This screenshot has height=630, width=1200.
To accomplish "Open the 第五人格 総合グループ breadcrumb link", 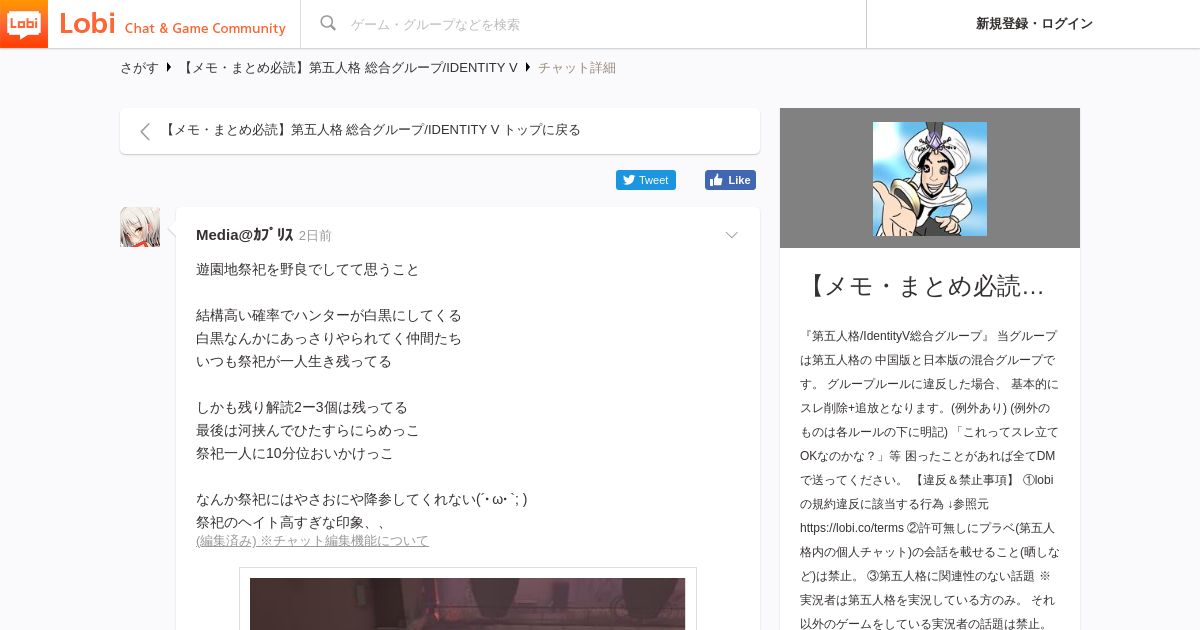I will [350, 68].
